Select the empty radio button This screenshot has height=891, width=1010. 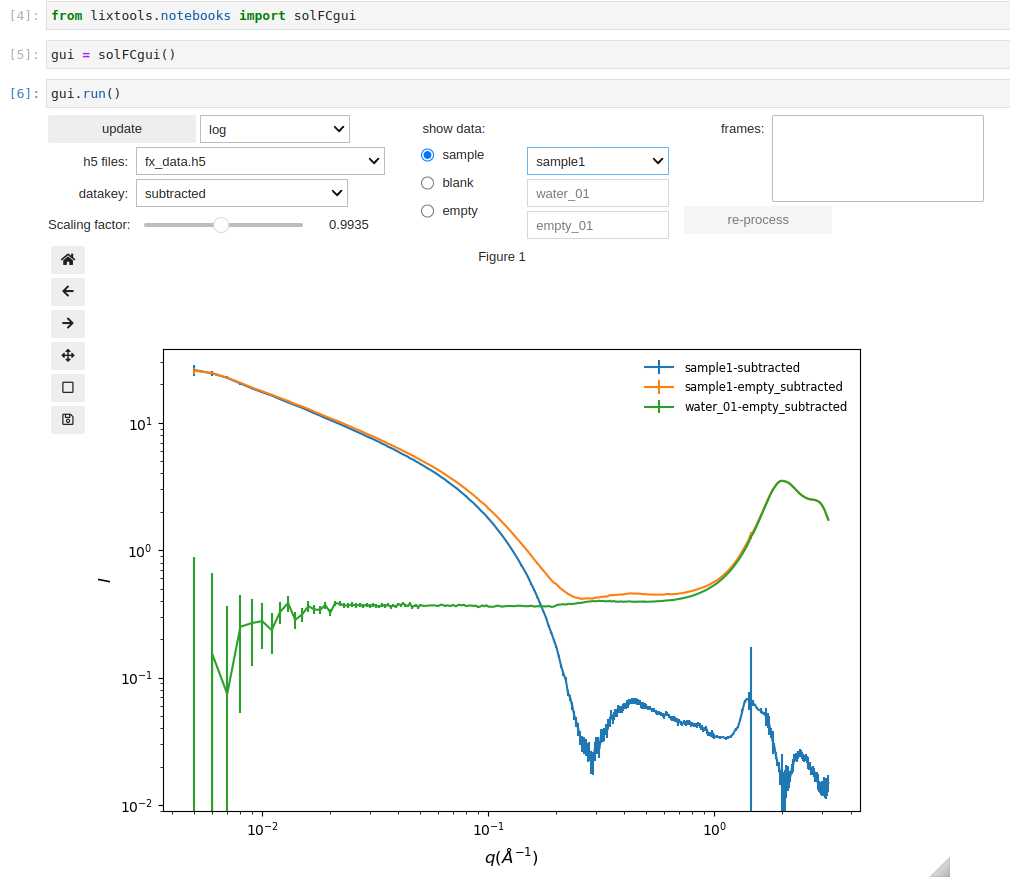coord(427,211)
